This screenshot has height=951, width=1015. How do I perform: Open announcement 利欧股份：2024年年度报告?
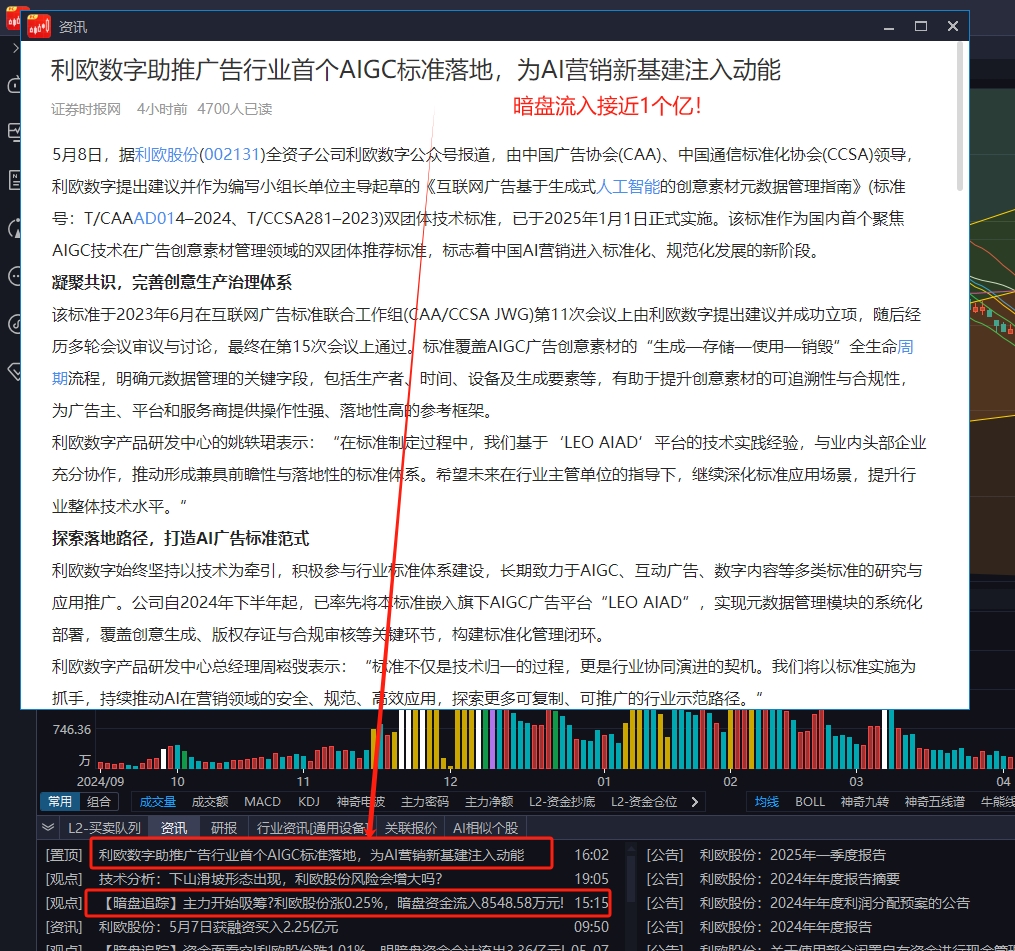pos(785,927)
